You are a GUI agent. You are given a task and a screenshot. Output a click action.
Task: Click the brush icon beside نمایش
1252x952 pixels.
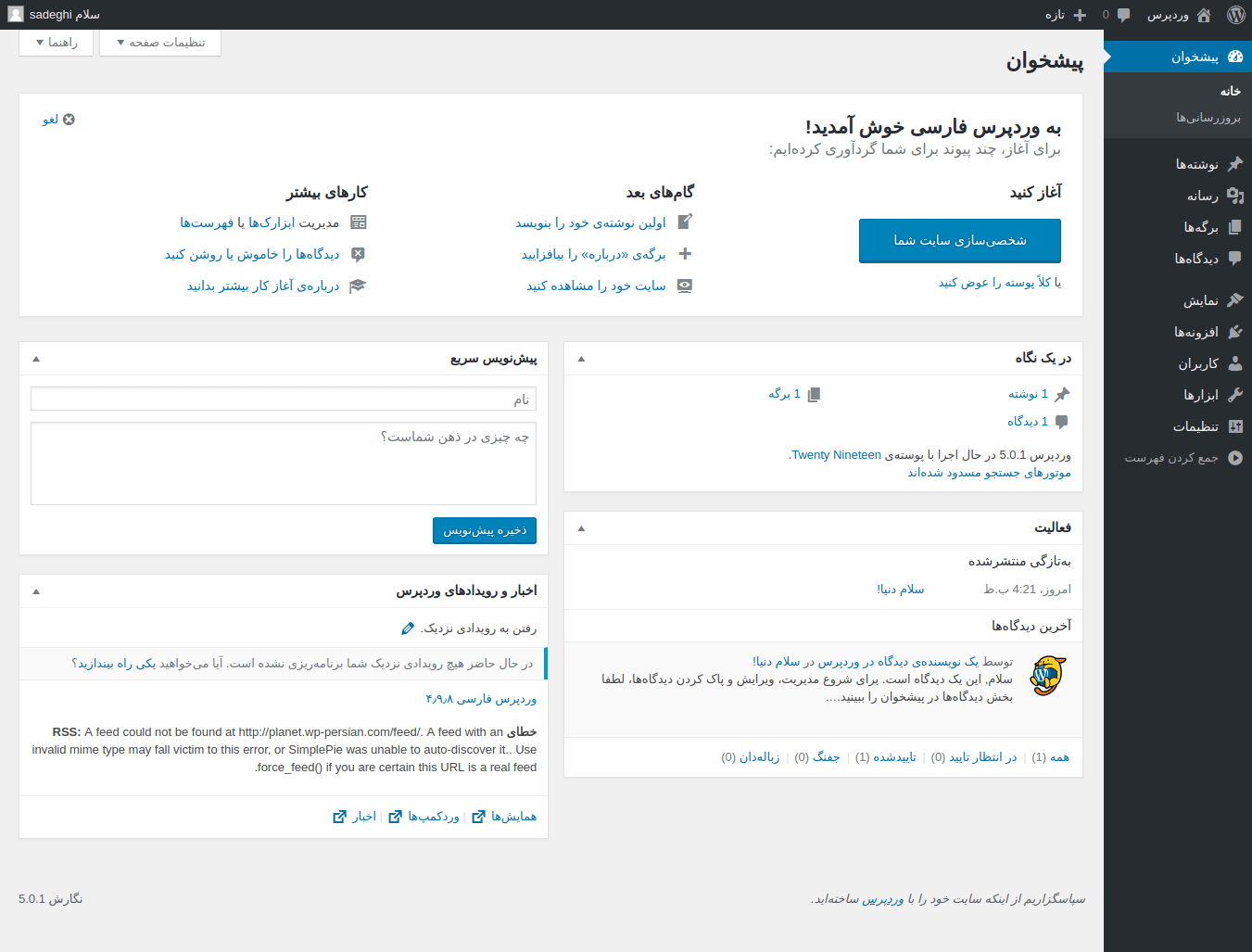(1235, 300)
